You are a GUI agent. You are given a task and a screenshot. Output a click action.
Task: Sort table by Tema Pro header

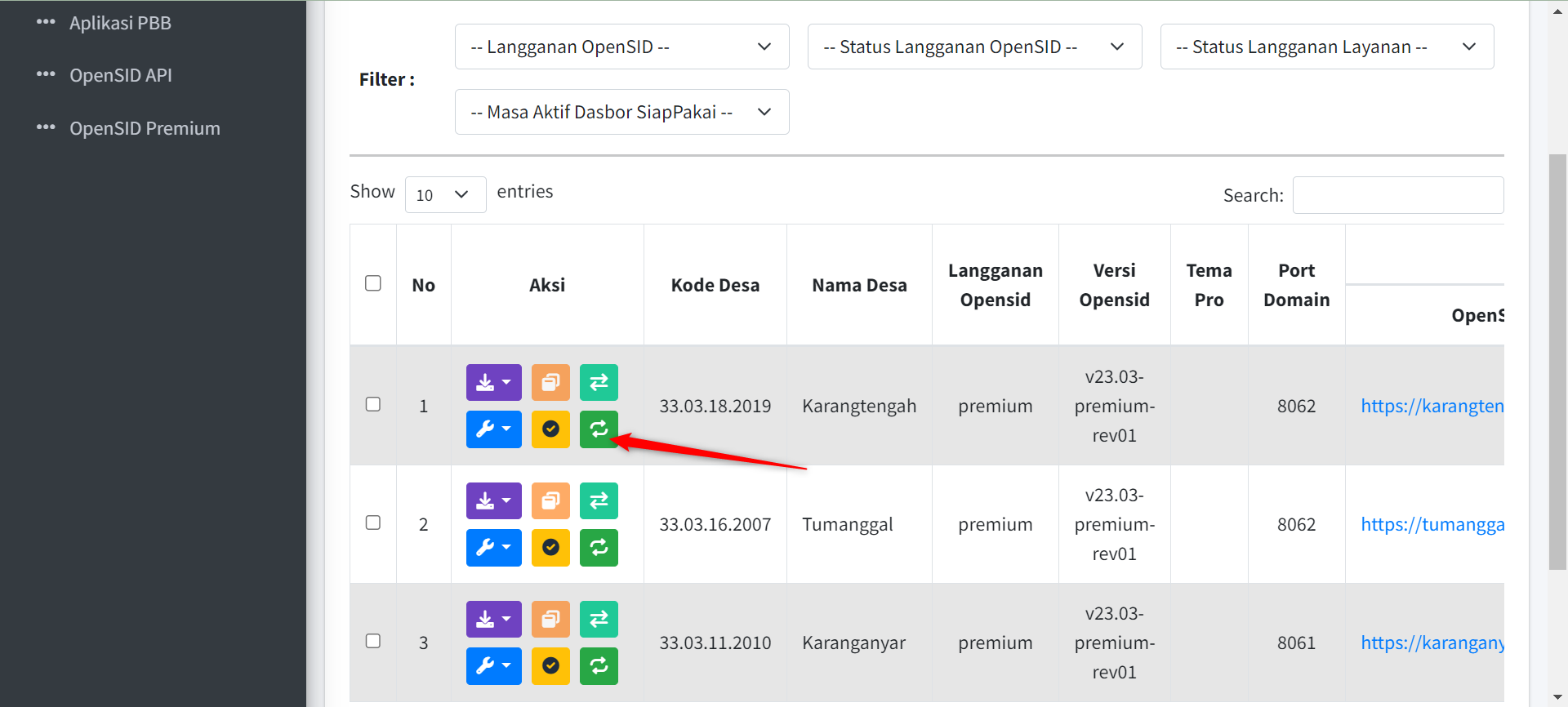click(1209, 285)
